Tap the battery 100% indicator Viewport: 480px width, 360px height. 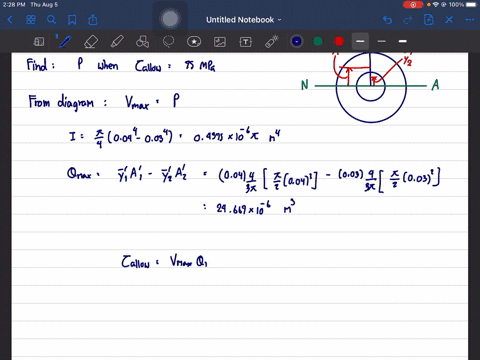pyautogui.click(x=463, y=5)
